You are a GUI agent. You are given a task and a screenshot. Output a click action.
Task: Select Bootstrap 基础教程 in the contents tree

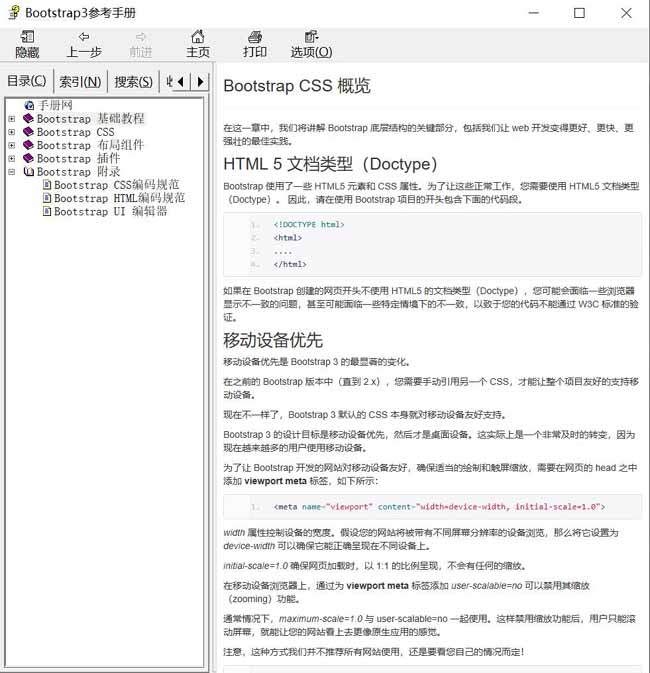click(x=91, y=118)
